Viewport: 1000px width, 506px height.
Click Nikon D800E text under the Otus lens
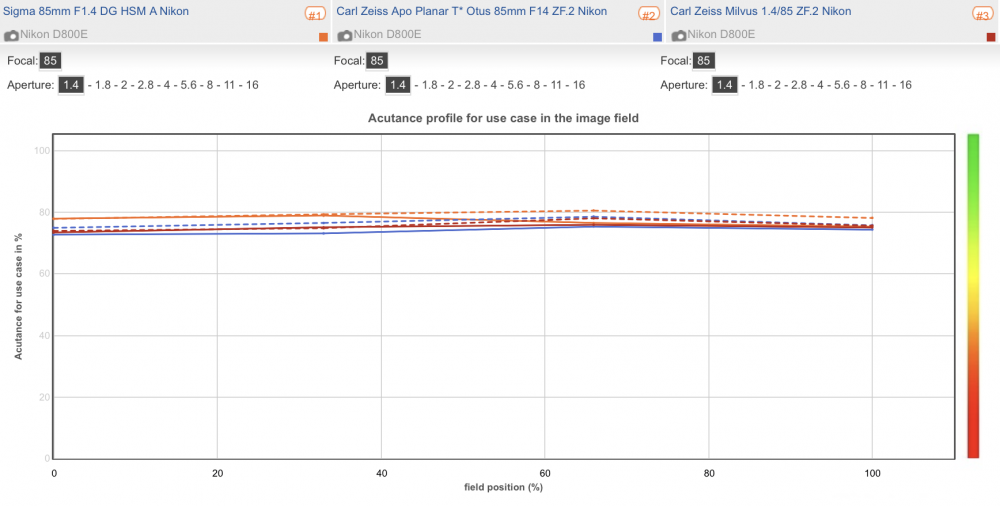pos(387,34)
